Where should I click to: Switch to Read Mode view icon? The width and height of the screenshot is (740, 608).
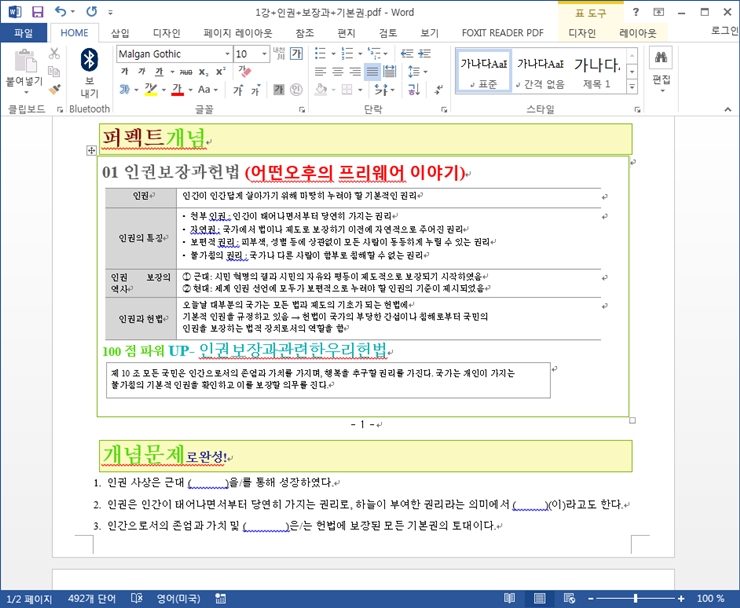click(509, 599)
